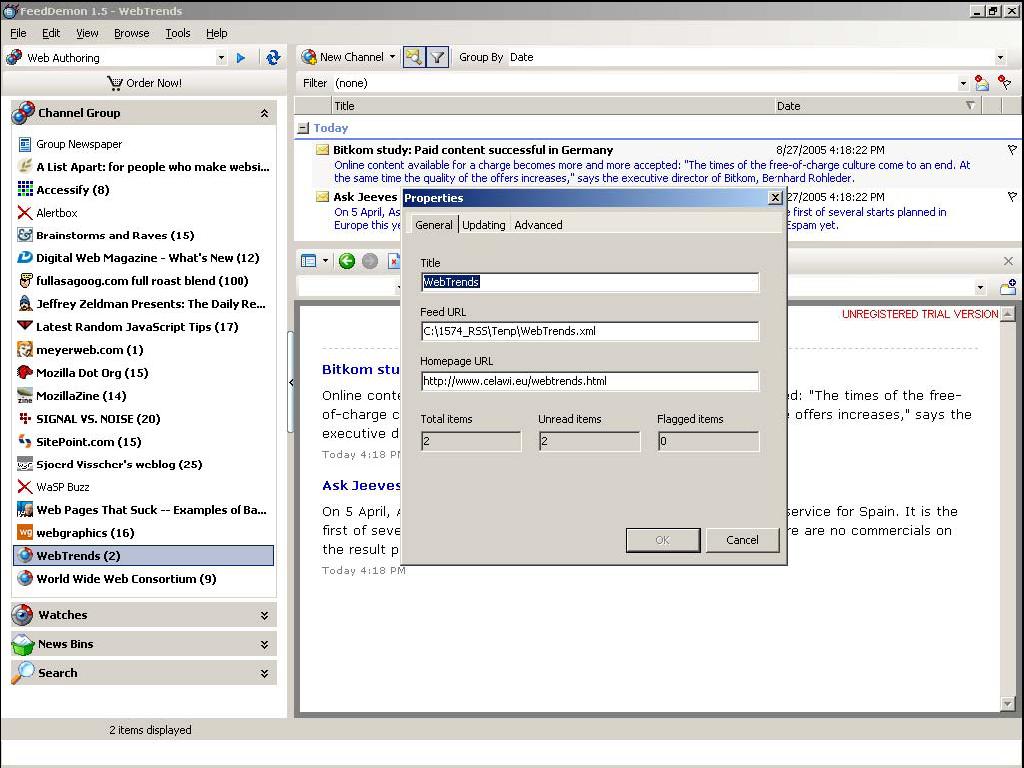1024x768 pixels.
Task: Expand the News Bins panel
Action: tap(264, 645)
